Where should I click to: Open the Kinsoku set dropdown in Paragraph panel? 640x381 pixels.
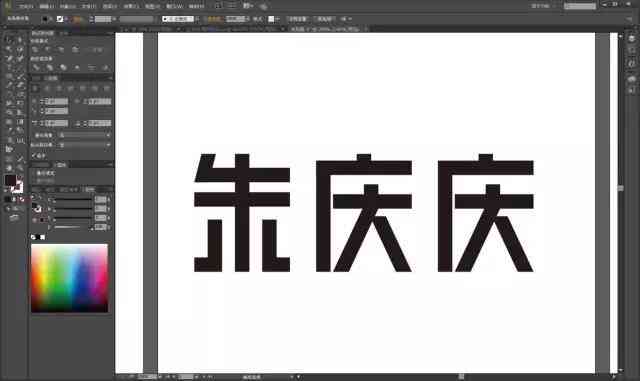pos(84,135)
